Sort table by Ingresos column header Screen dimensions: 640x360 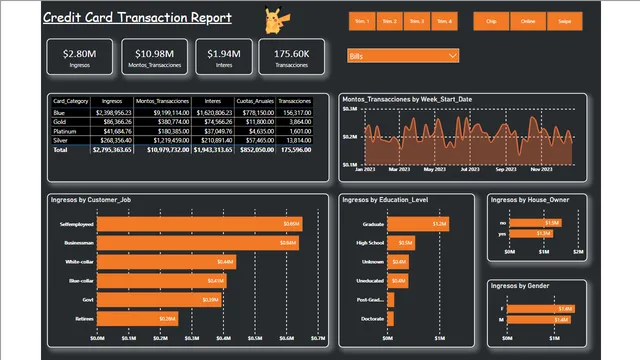pos(112,101)
